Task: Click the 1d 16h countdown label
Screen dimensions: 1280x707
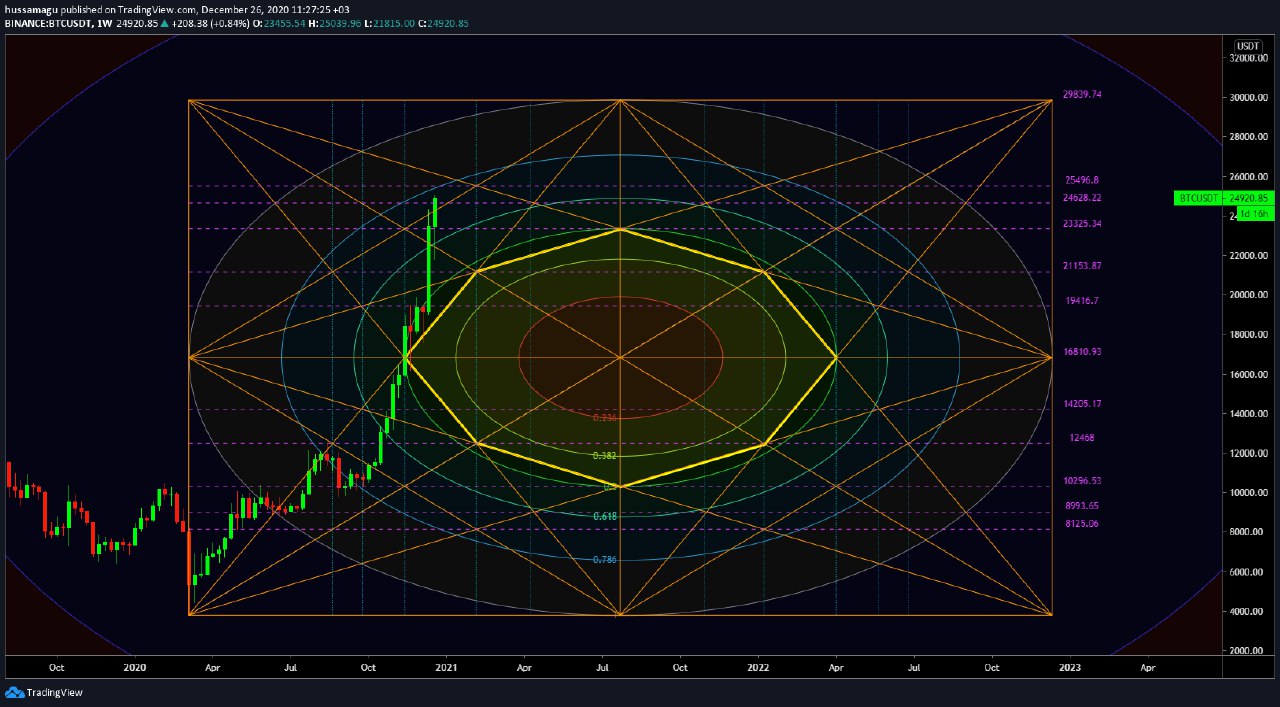Action: [1255, 214]
